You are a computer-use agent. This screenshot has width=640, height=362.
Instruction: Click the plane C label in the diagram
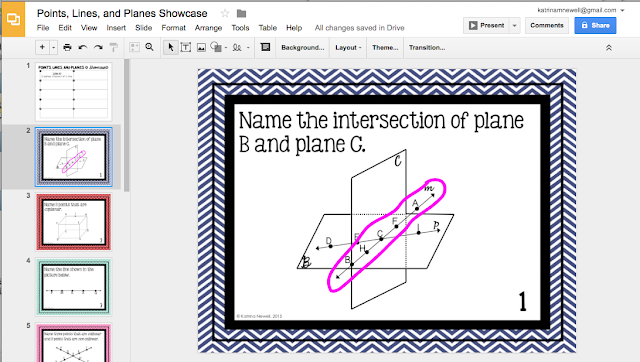click(398, 162)
